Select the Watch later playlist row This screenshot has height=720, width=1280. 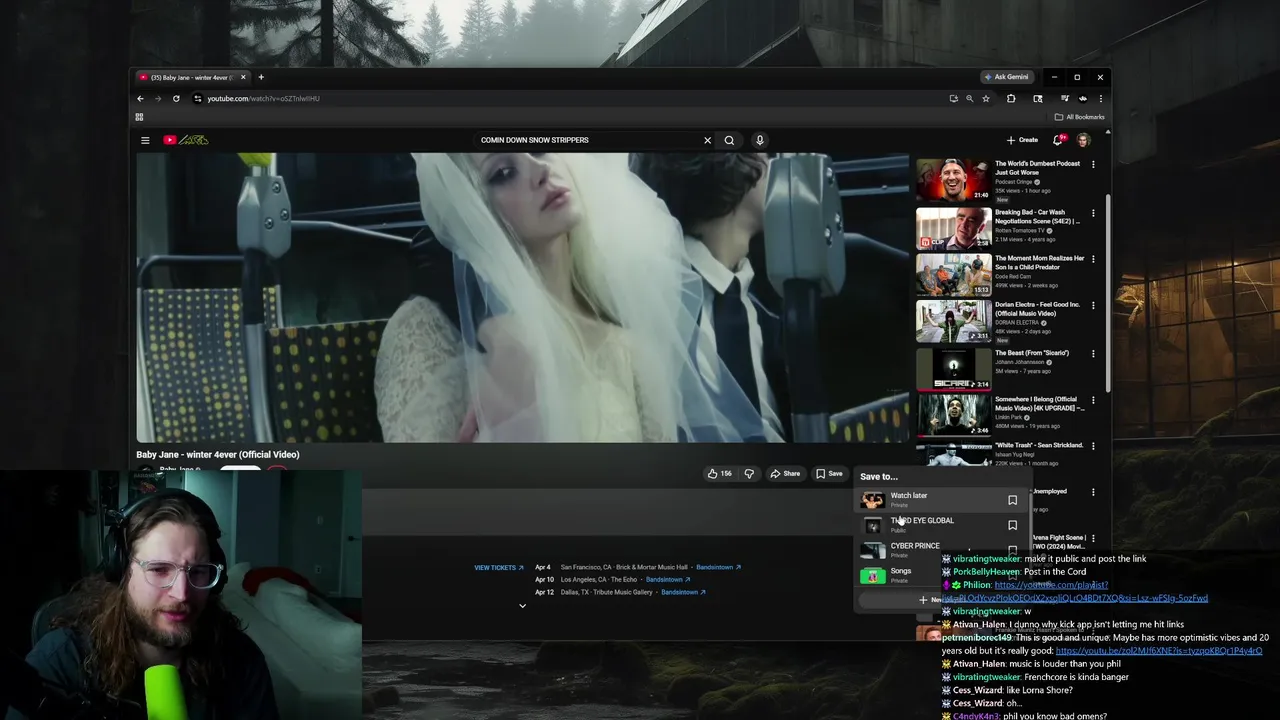click(940, 500)
